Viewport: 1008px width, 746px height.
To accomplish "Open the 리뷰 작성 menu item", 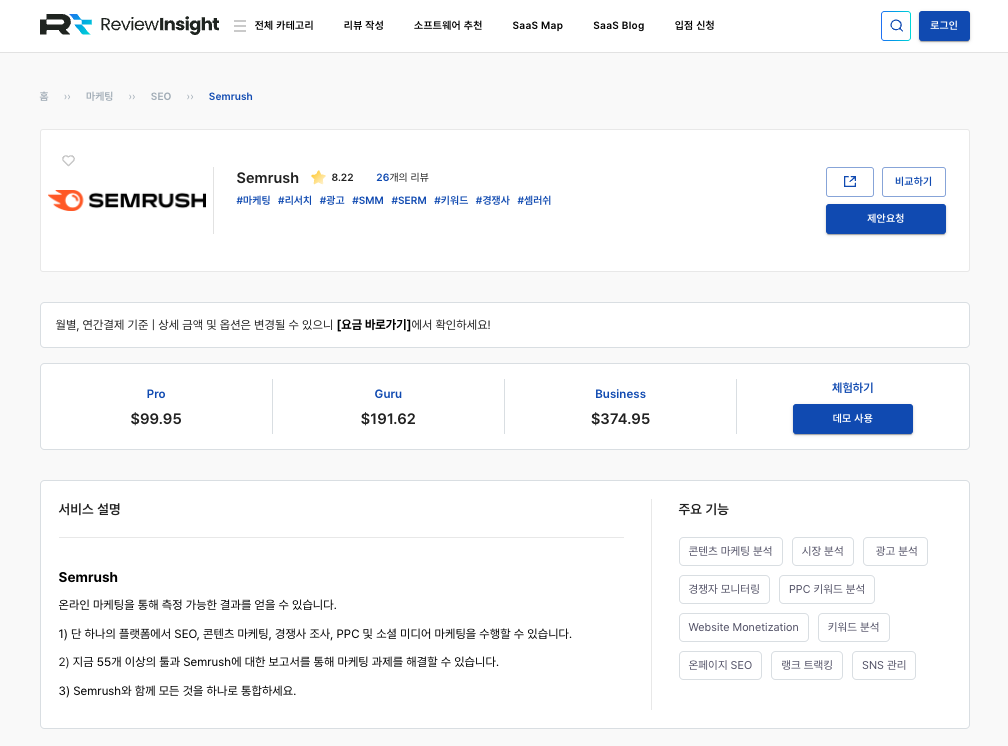I will [363, 26].
